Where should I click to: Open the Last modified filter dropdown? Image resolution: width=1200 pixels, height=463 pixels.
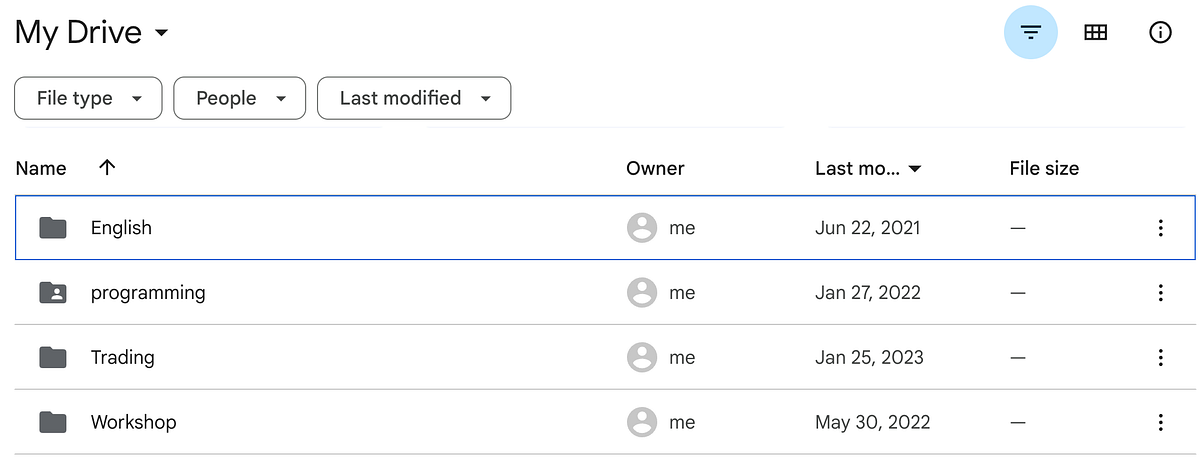click(414, 98)
